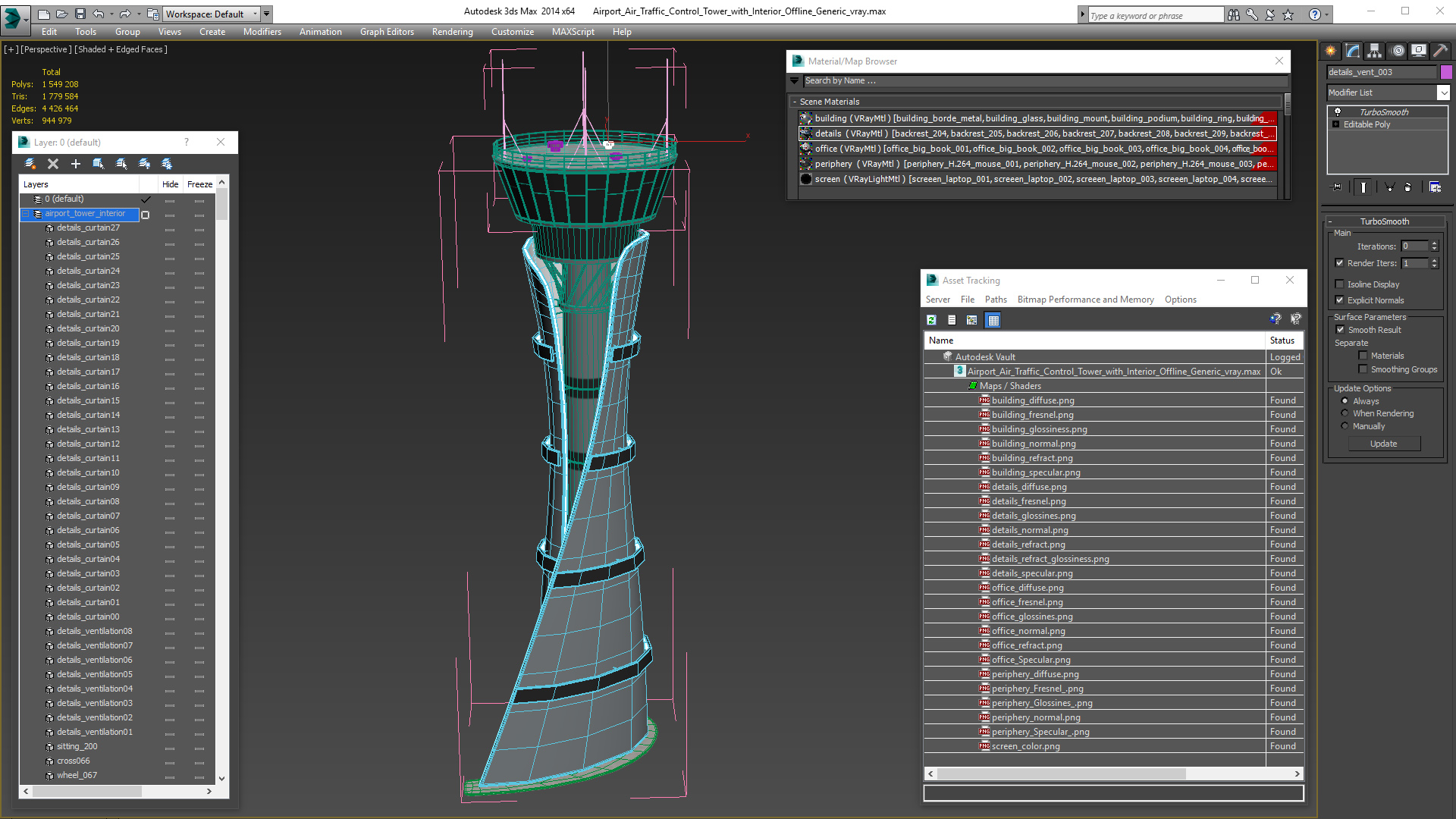The width and height of the screenshot is (1456, 819).
Task: Collapse Scene Materials section
Action: (795, 102)
